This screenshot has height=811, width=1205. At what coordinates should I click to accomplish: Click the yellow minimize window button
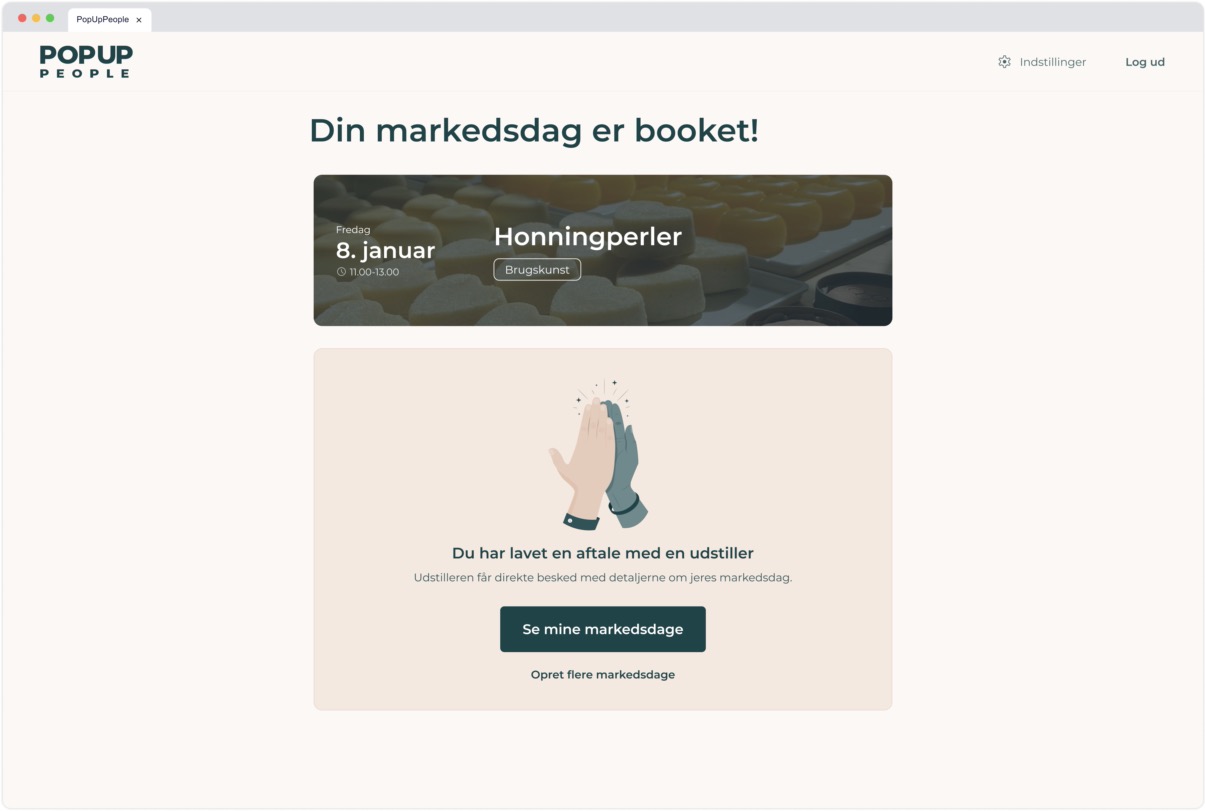coord(36,18)
